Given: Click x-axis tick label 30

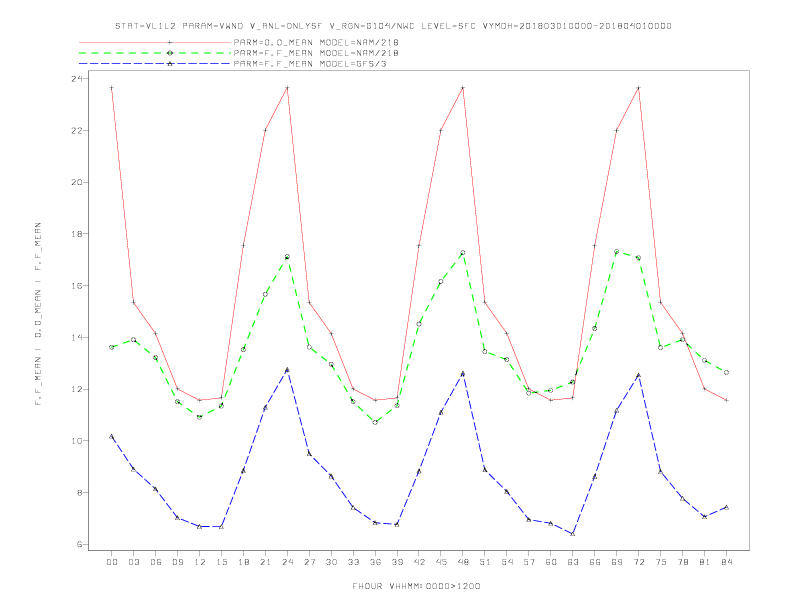Looking at the screenshot, I should (x=331, y=562).
